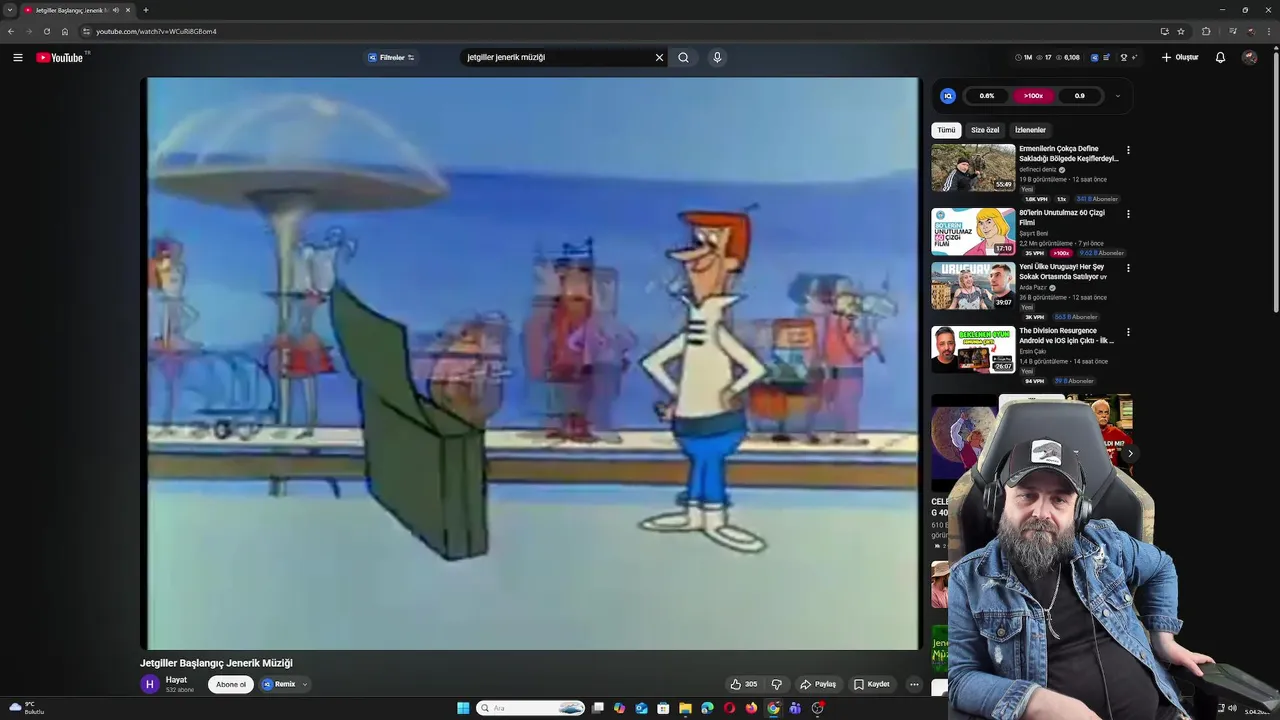Open the Hayat channel avatar

150,684
